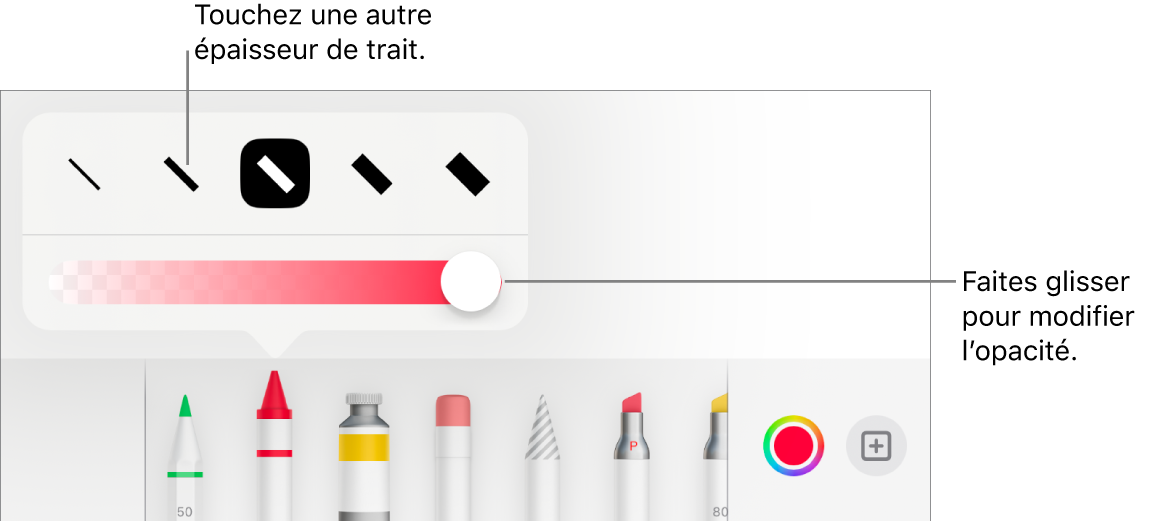Screen dimensions: 1157x521
Task: Click the opacity slider white handle
Action: pyautogui.click(x=471, y=281)
